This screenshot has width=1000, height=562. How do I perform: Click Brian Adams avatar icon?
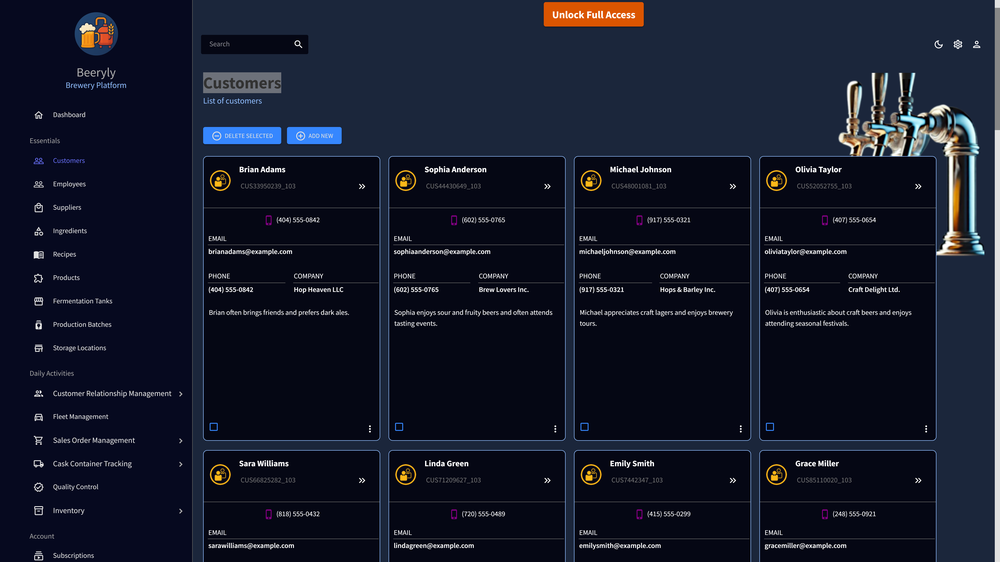click(220, 181)
